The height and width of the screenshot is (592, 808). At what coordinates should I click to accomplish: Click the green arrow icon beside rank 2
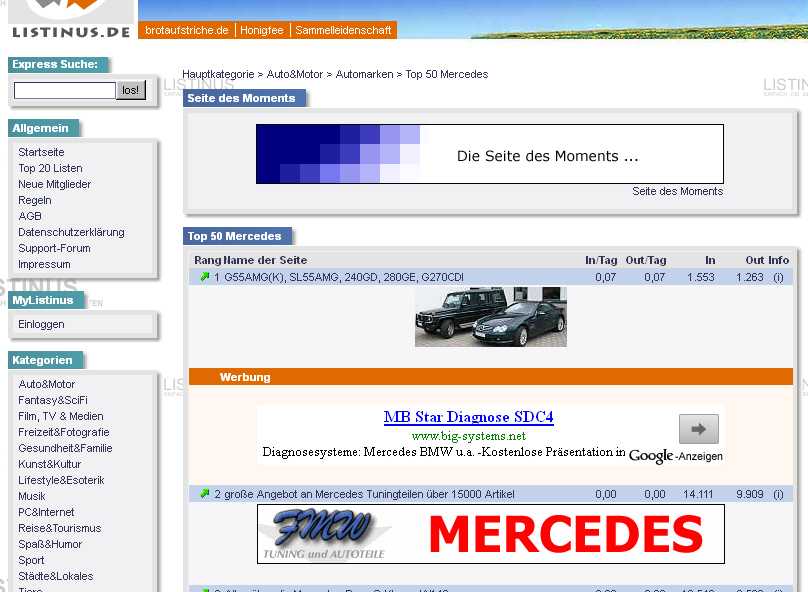pos(205,494)
